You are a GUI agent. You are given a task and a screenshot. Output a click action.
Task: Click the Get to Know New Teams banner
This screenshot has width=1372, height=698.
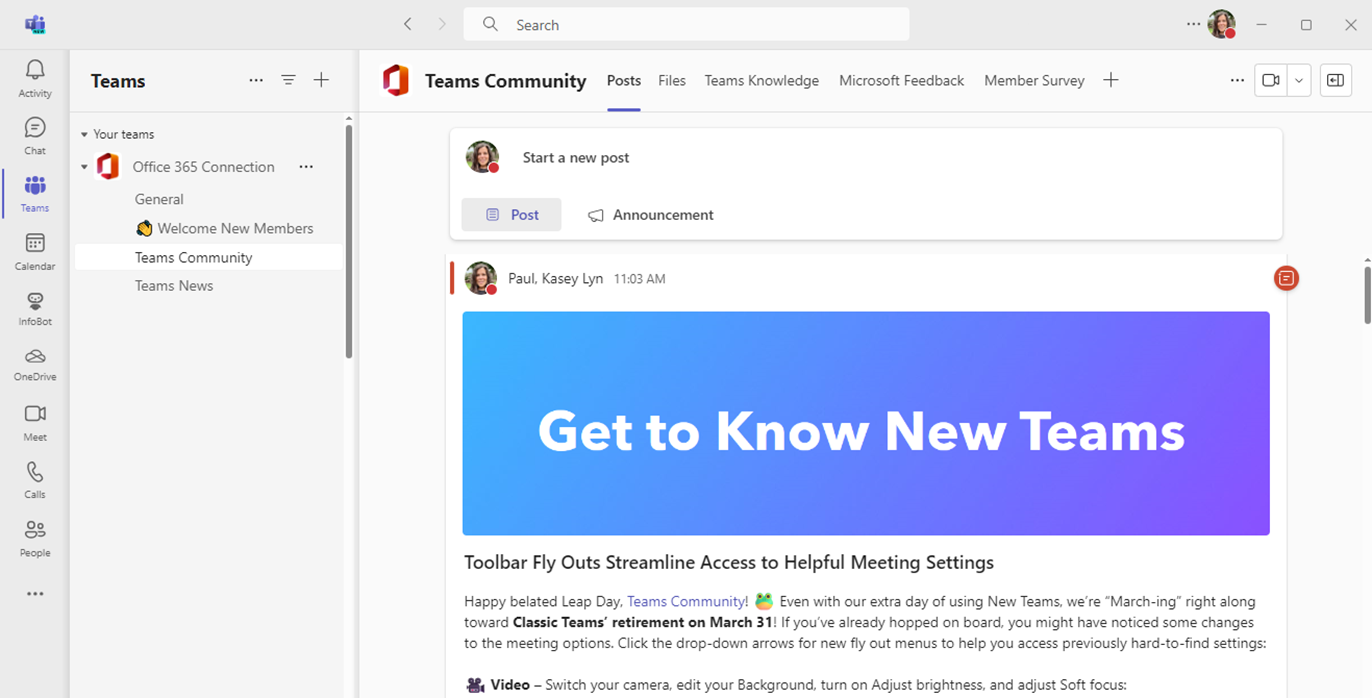click(866, 423)
